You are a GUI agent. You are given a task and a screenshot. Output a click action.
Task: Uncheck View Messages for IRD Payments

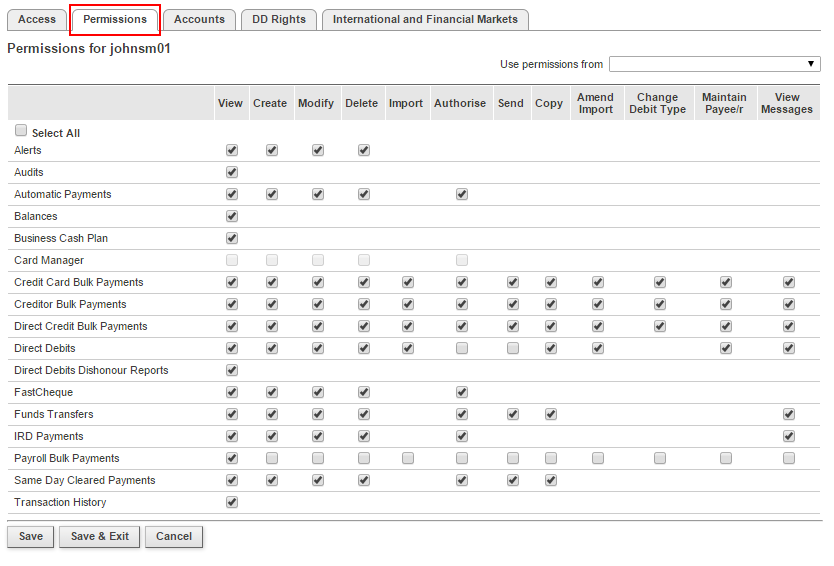[789, 436]
